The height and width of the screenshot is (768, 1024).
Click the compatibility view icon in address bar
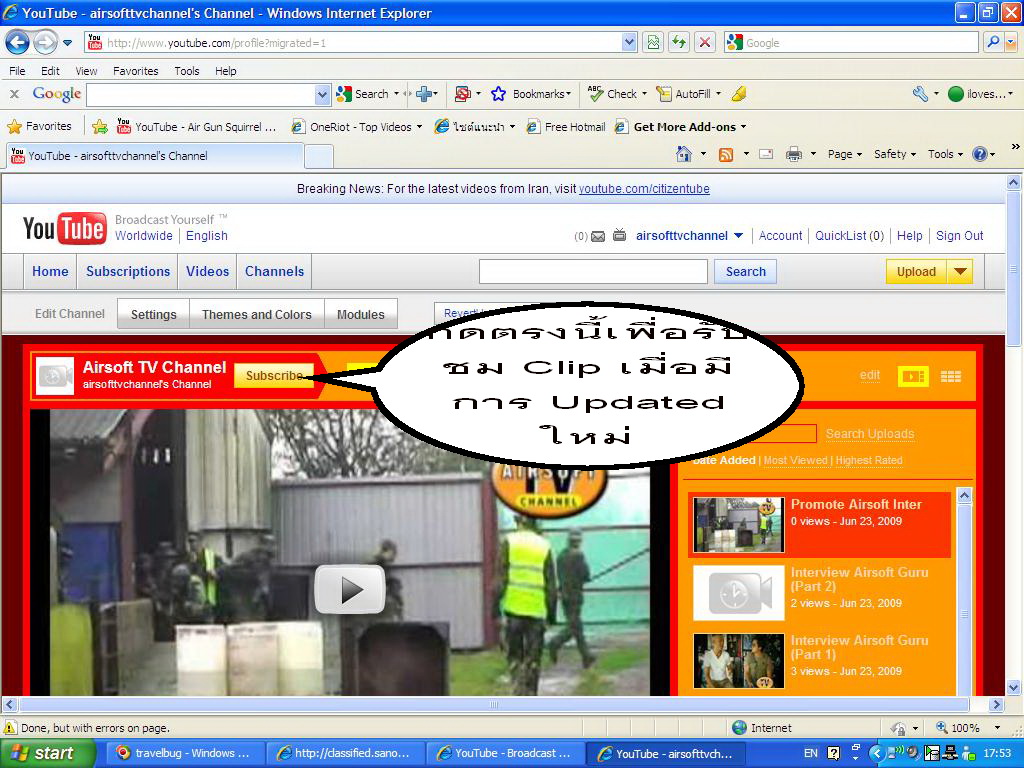[653, 43]
